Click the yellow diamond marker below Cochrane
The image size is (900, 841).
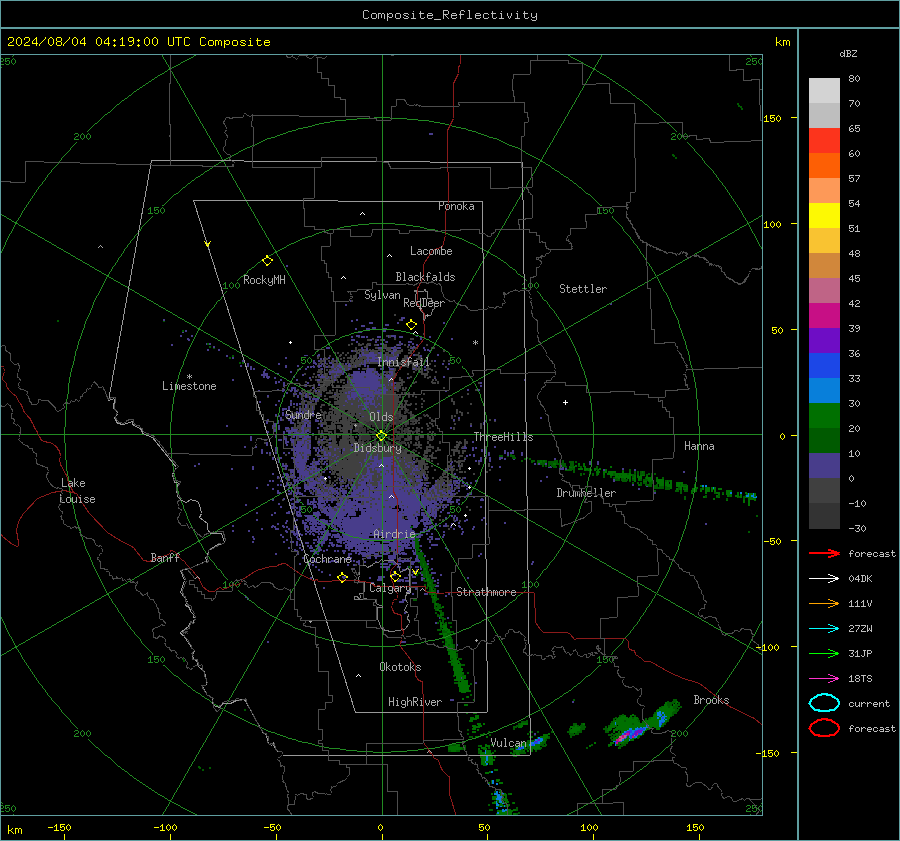(x=342, y=578)
